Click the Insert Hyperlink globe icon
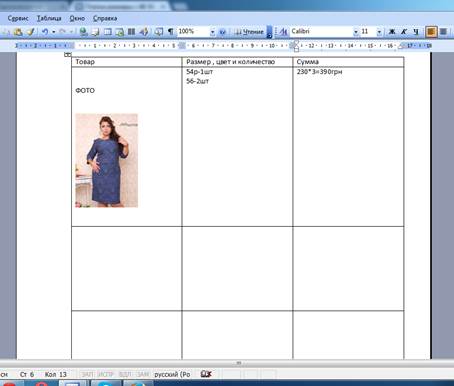 pos(83,32)
